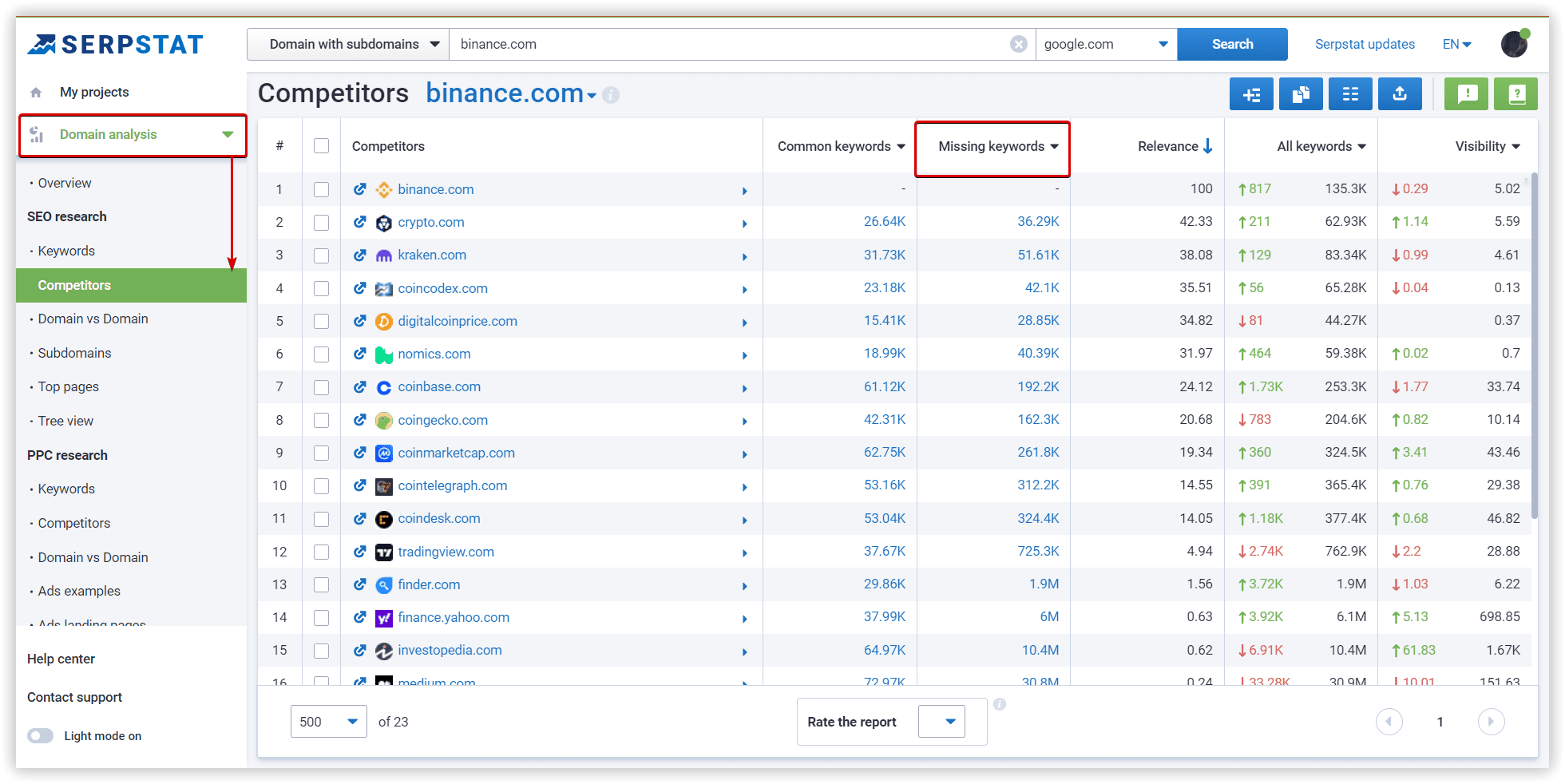The height and width of the screenshot is (784, 1565).
Task: Open the user profile avatar
Action: coord(1515,44)
